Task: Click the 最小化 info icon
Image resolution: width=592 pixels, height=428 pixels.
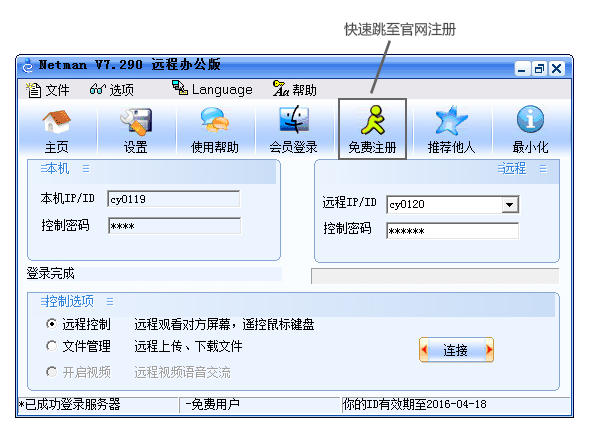Action: [530, 119]
